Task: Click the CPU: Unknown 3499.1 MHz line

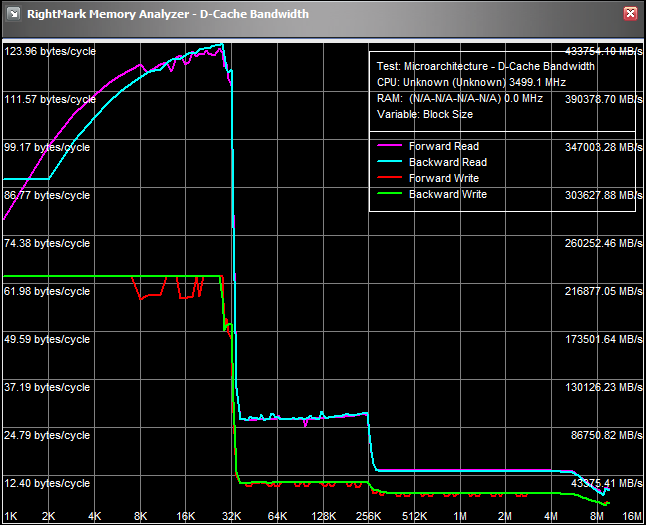Action: tap(471, 82)
